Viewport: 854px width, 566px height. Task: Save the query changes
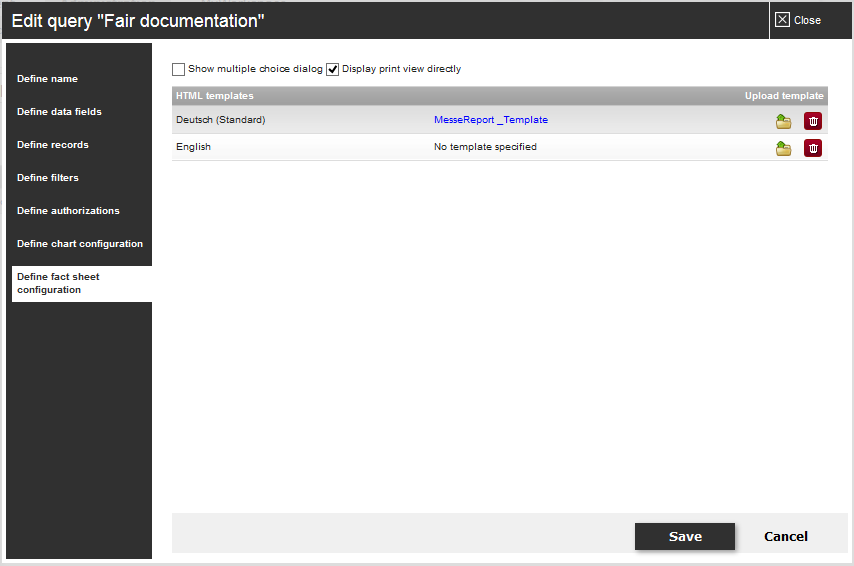pos(685,537)
